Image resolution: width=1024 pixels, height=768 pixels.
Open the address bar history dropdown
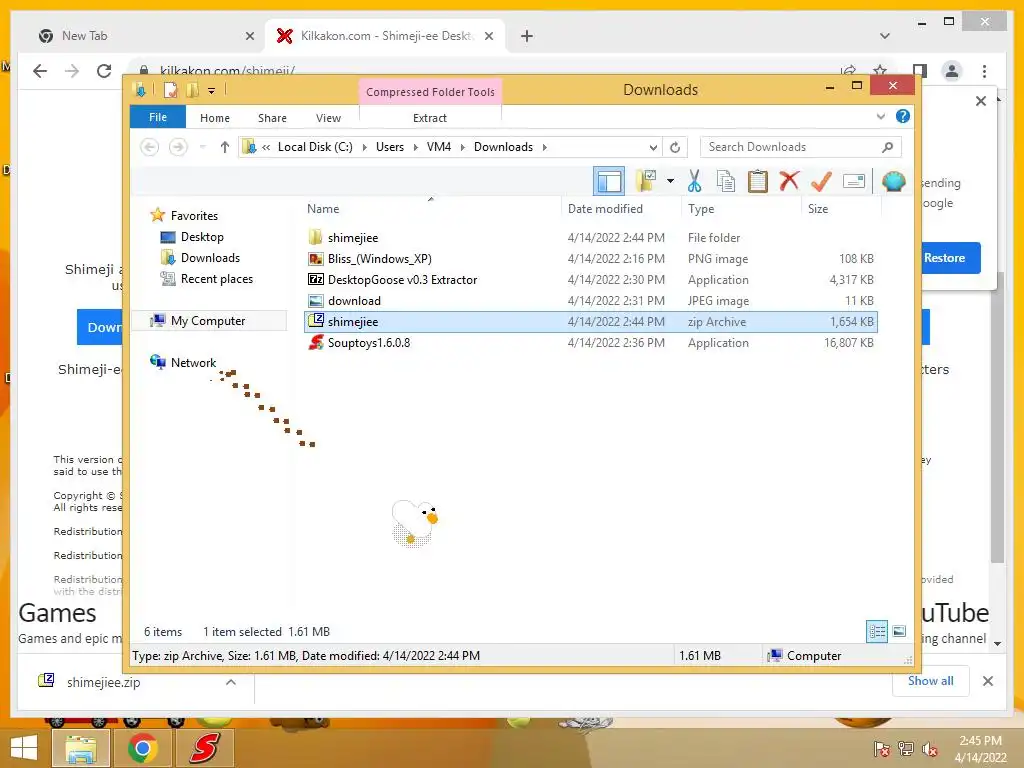[653, 148]
